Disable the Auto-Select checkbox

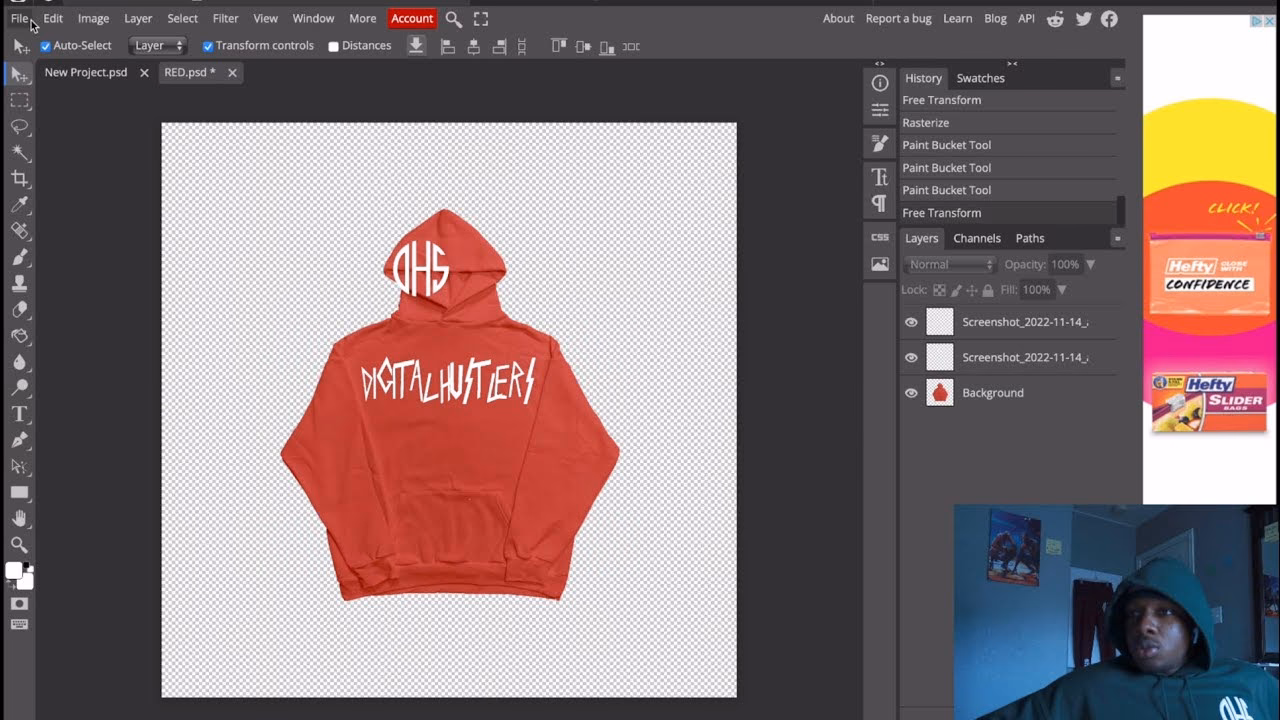[x=45, y=46]
